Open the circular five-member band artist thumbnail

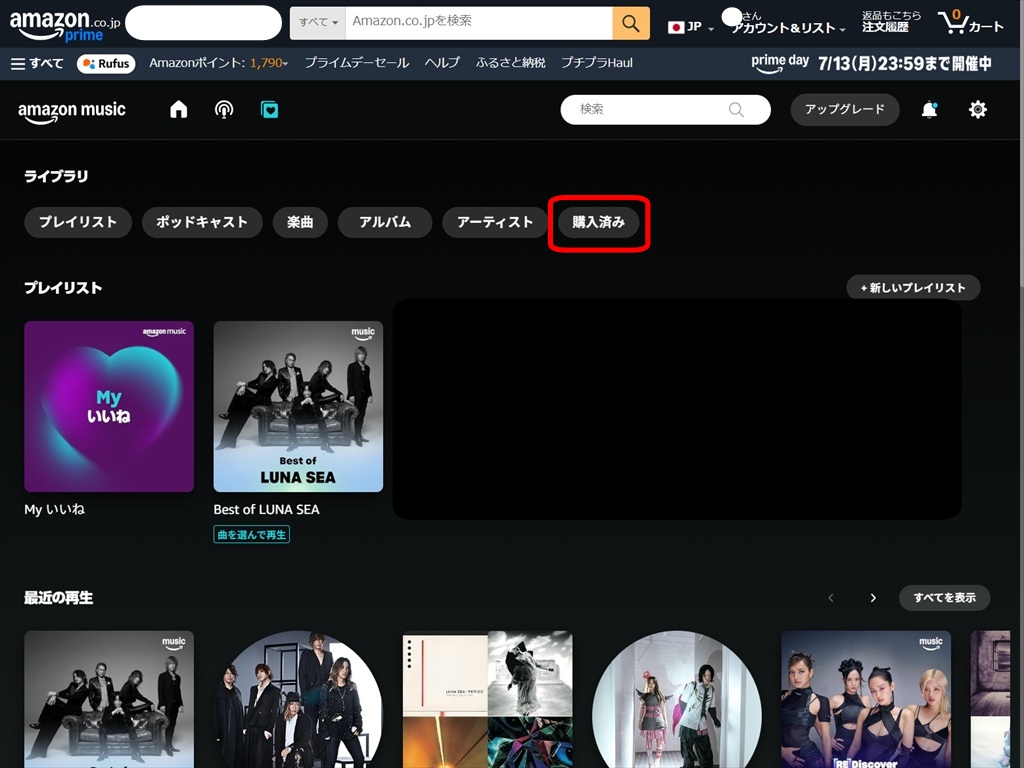coord(298,699)
